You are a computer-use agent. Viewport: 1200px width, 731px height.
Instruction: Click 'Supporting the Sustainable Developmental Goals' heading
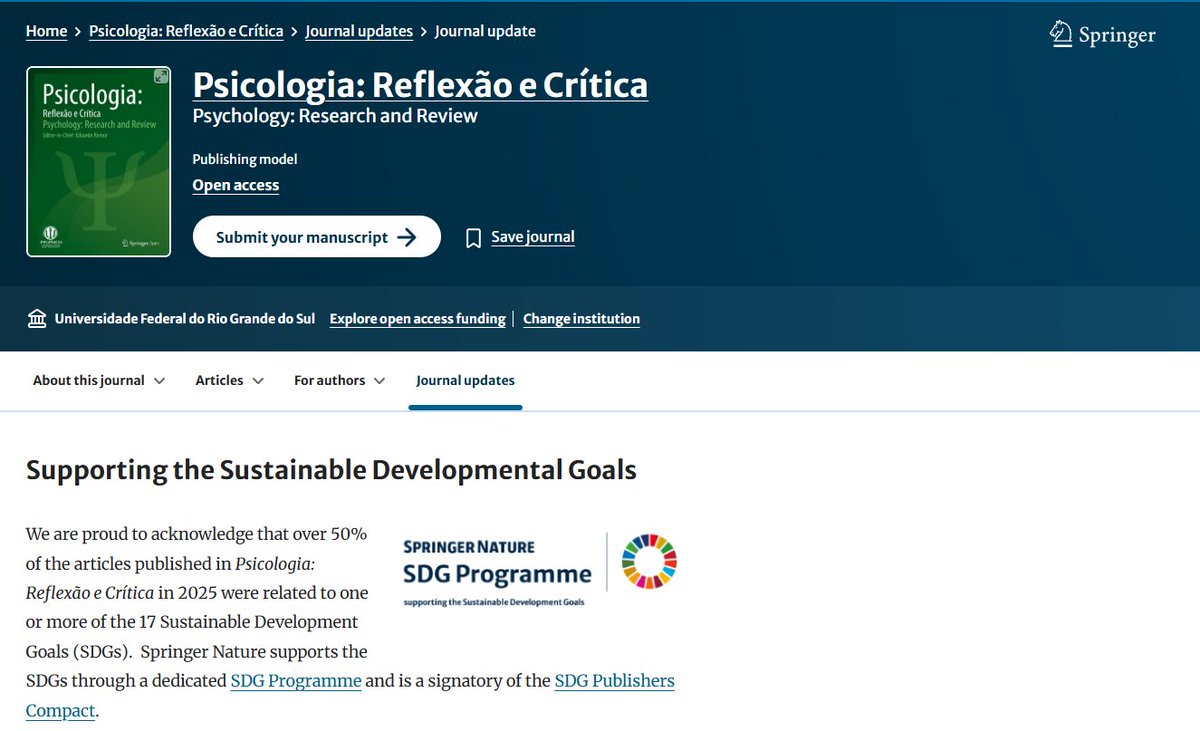pyautogui.click(x=331, y=470)
